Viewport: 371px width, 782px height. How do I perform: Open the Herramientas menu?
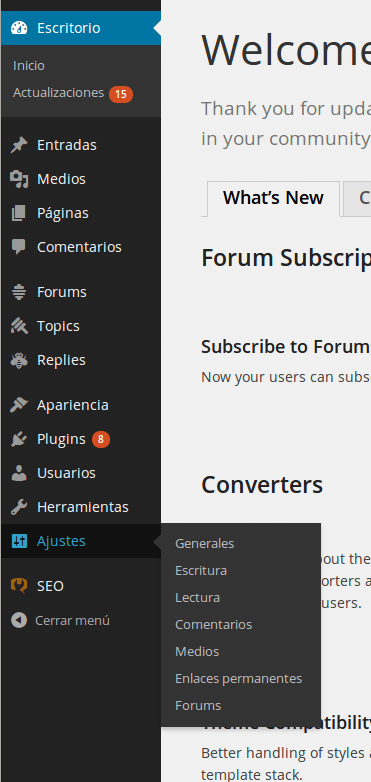pos(81,507)
